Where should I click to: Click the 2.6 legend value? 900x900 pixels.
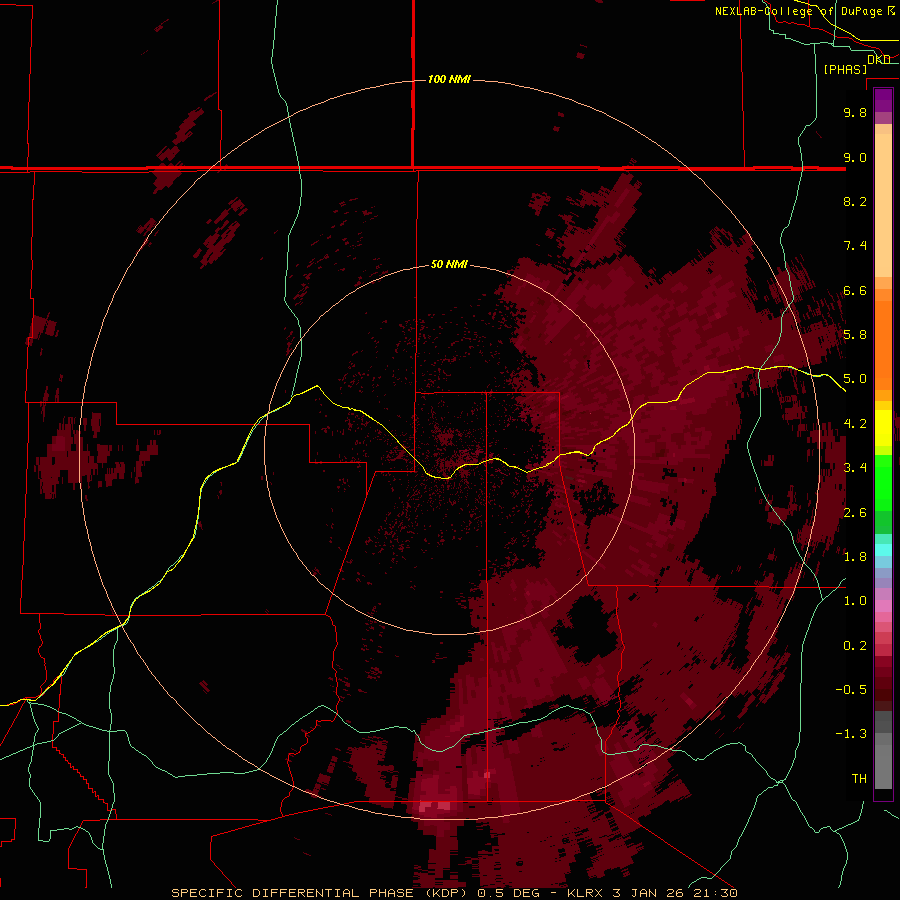click(855, 513)
